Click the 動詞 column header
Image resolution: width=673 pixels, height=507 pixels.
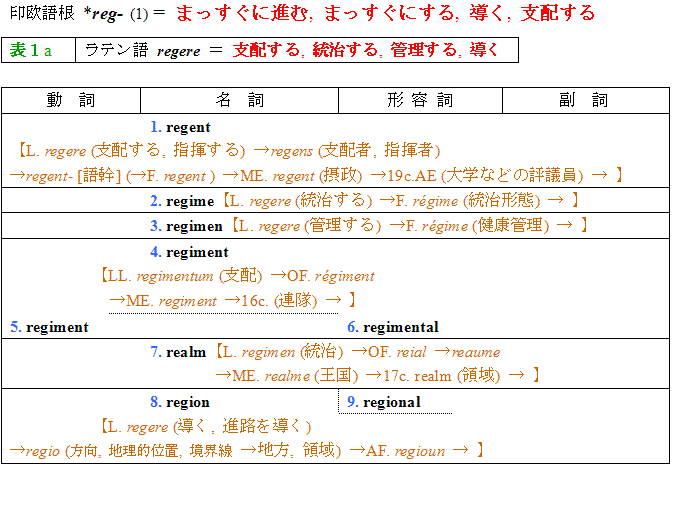[x=71, y=100]
